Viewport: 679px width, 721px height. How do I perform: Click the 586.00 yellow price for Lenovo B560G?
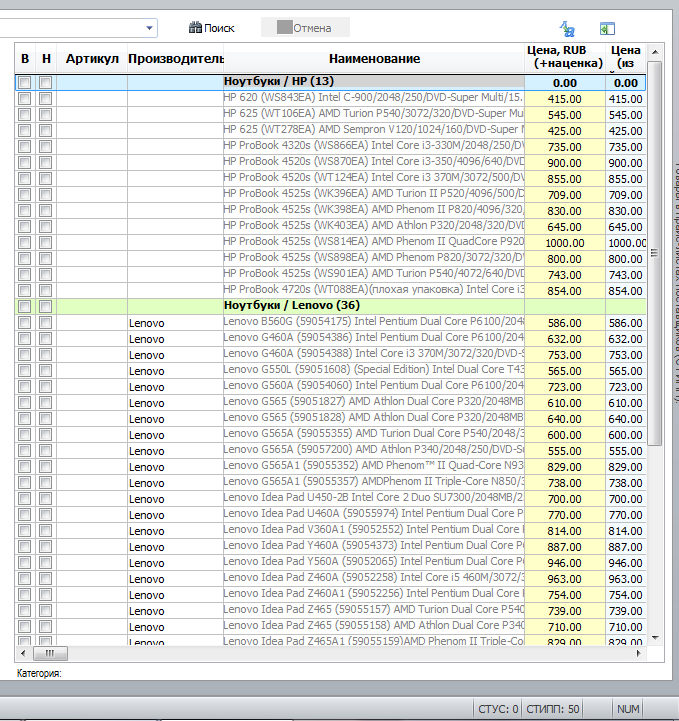pyautogui.click(x=565, y=323)
